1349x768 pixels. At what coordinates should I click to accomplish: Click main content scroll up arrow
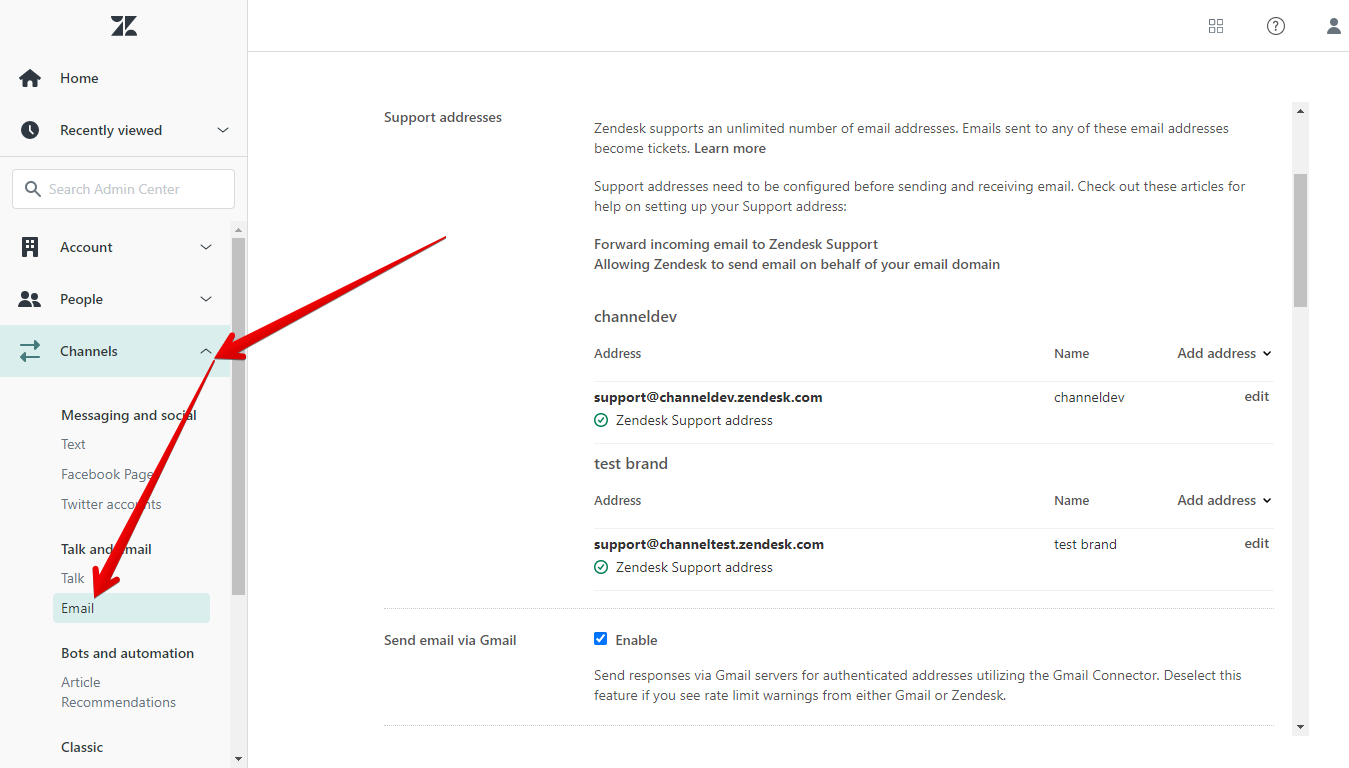(1300, 111)
